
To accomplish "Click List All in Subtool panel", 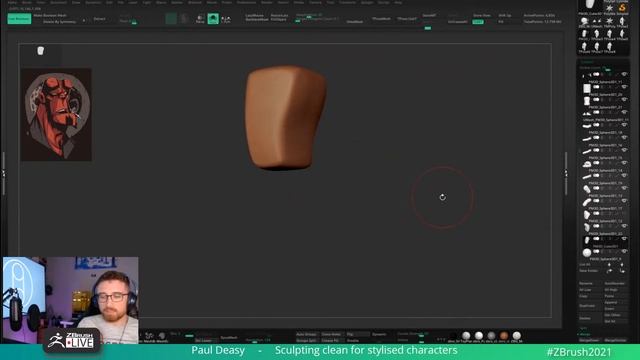I will [585, 264].
